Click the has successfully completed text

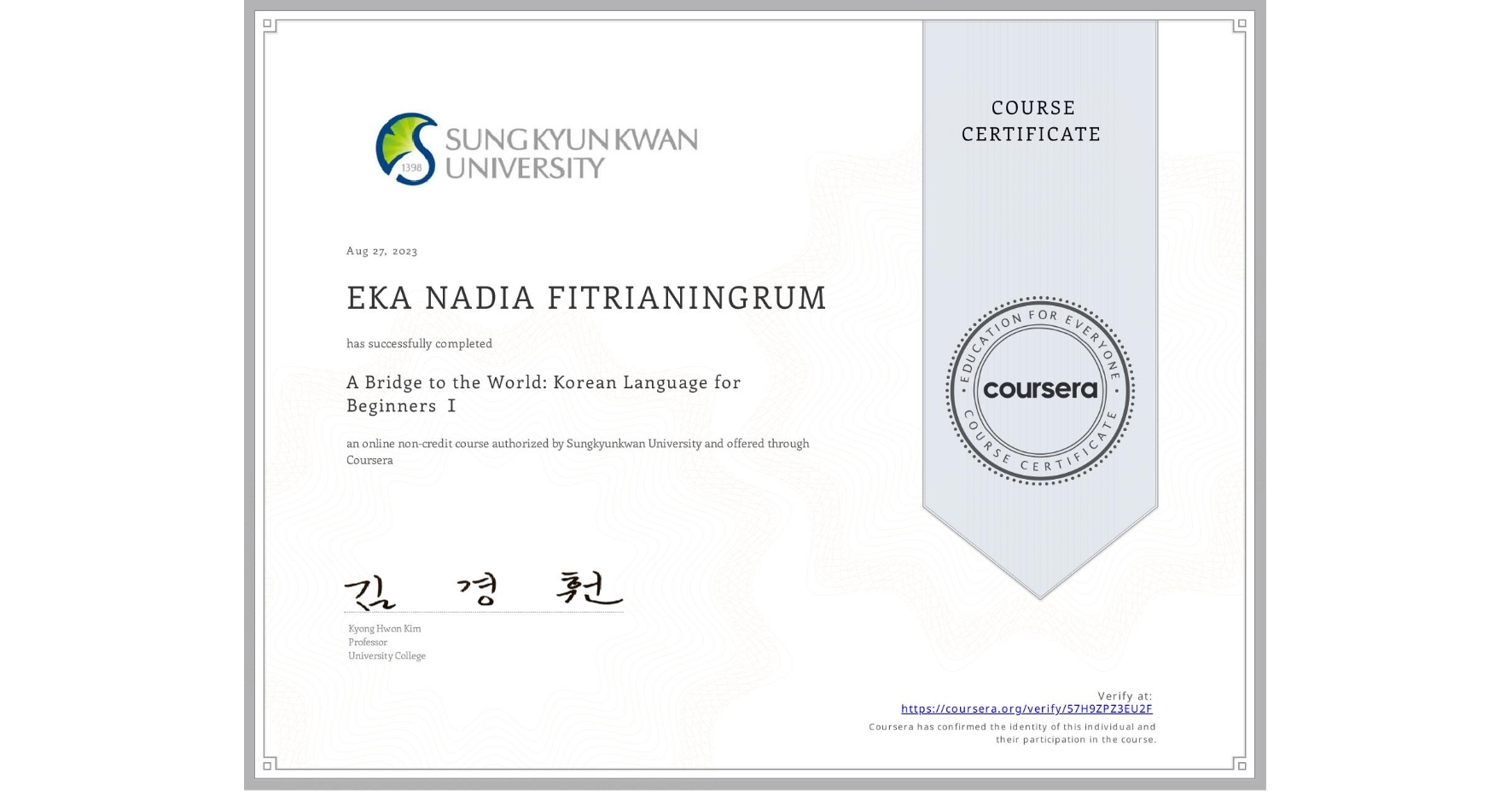pyautogui.click(x=419, y=343)
